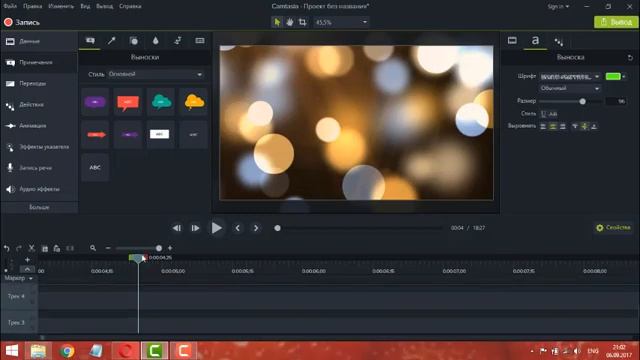The image size is (640, 360).
Task: Open the Sign in dropdown
Action: point(558,7)
